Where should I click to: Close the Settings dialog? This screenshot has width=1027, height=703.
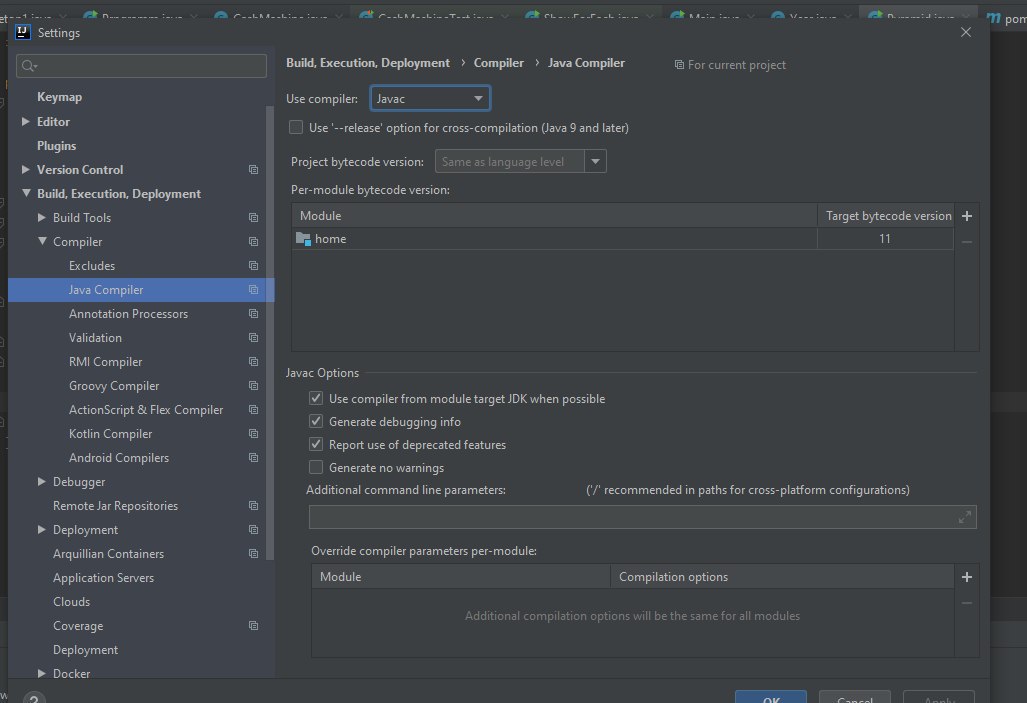click(965, 32)
